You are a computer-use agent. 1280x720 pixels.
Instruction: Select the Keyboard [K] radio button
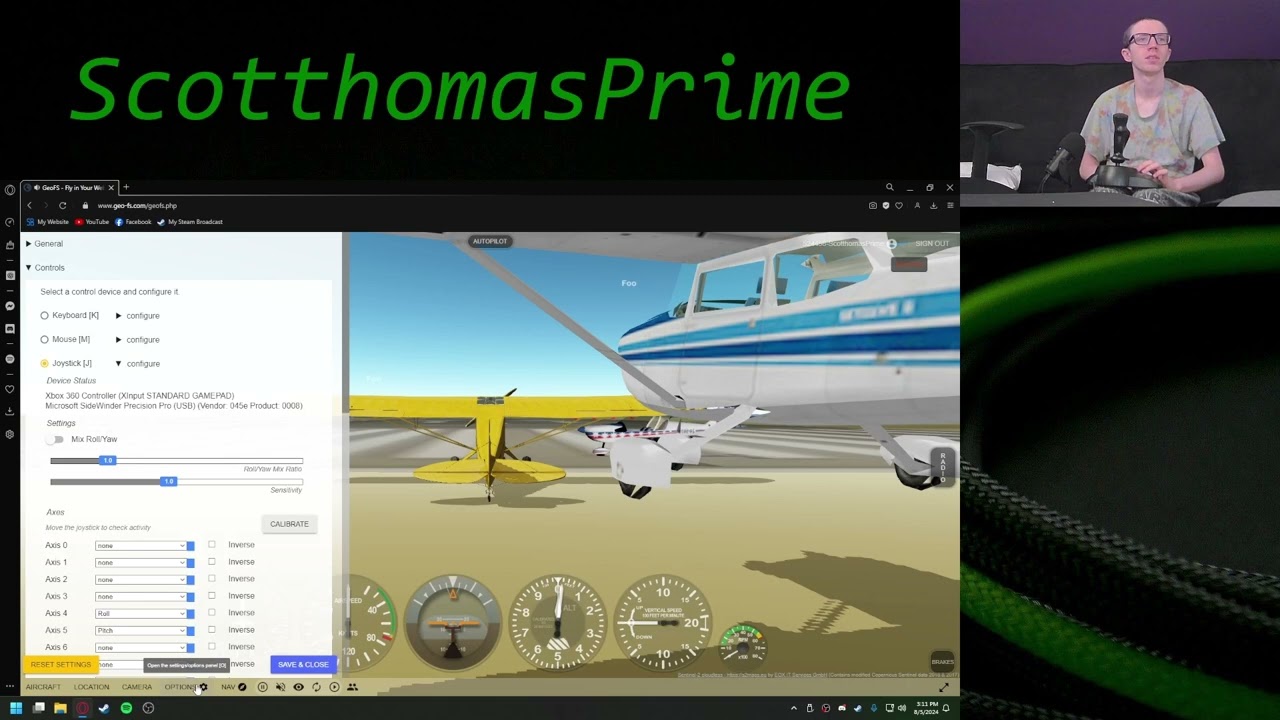click(x=44, y=315)
